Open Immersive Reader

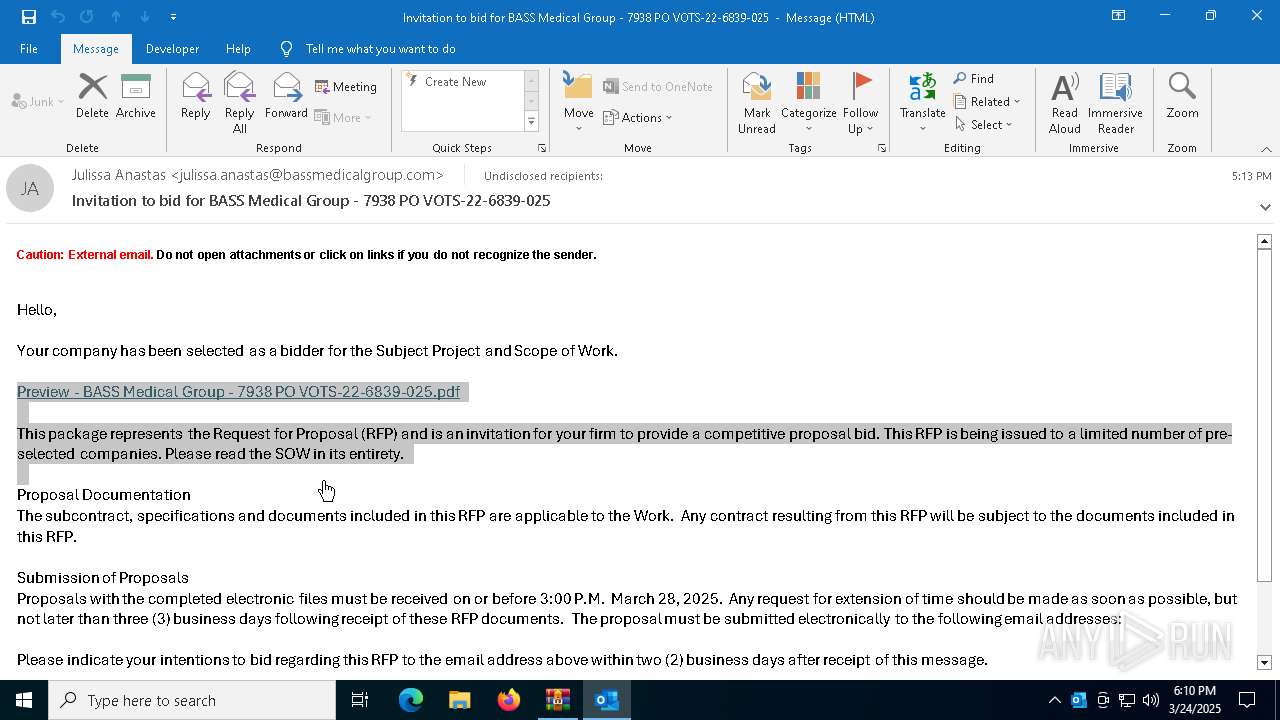1115,103
